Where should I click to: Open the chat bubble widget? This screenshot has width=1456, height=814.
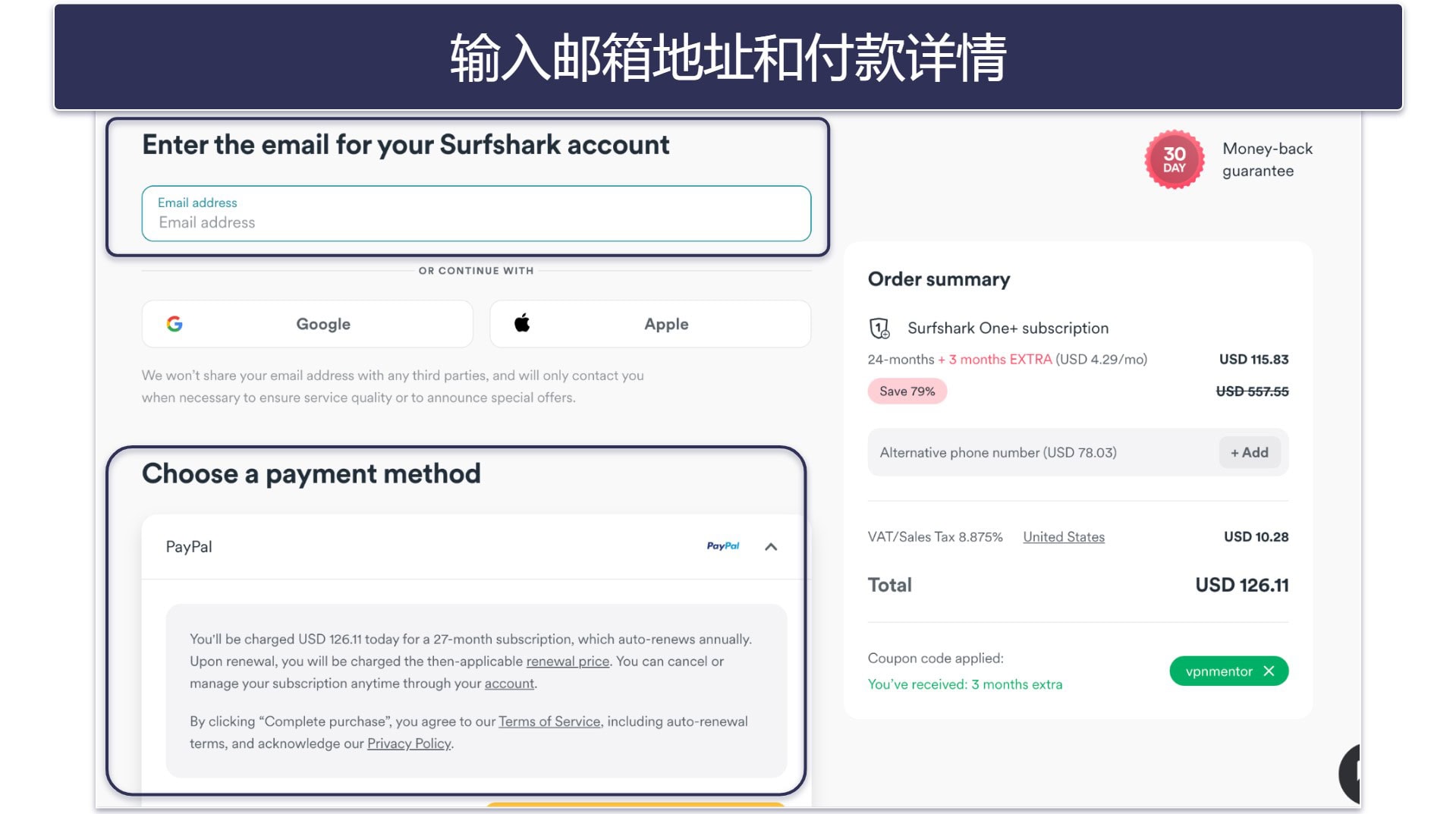pyautogui.click(x=1350, y=774)
